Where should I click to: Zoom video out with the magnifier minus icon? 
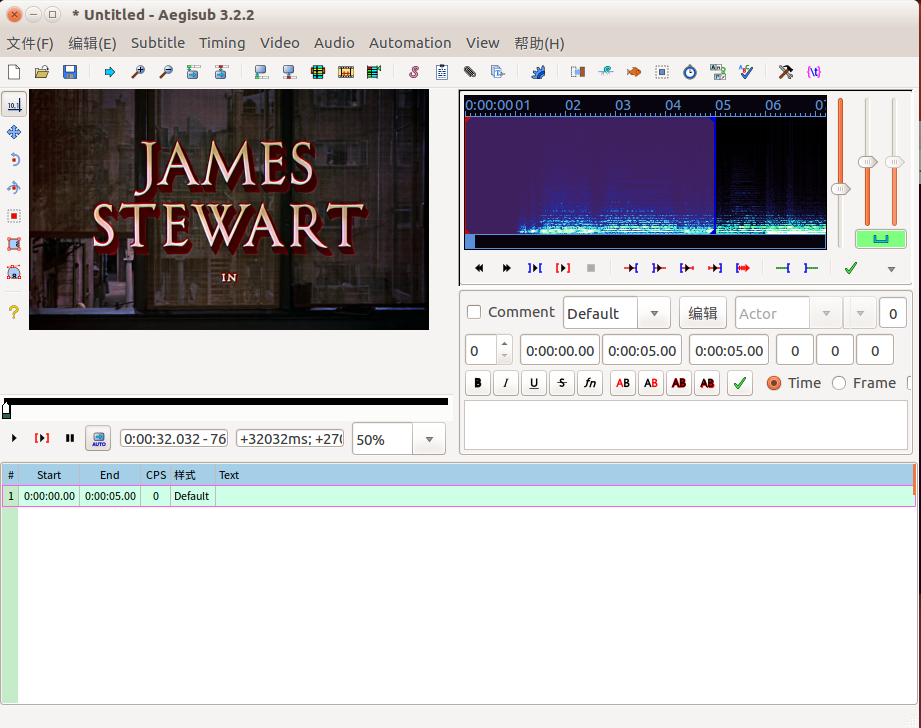click(x=166, y=72)
